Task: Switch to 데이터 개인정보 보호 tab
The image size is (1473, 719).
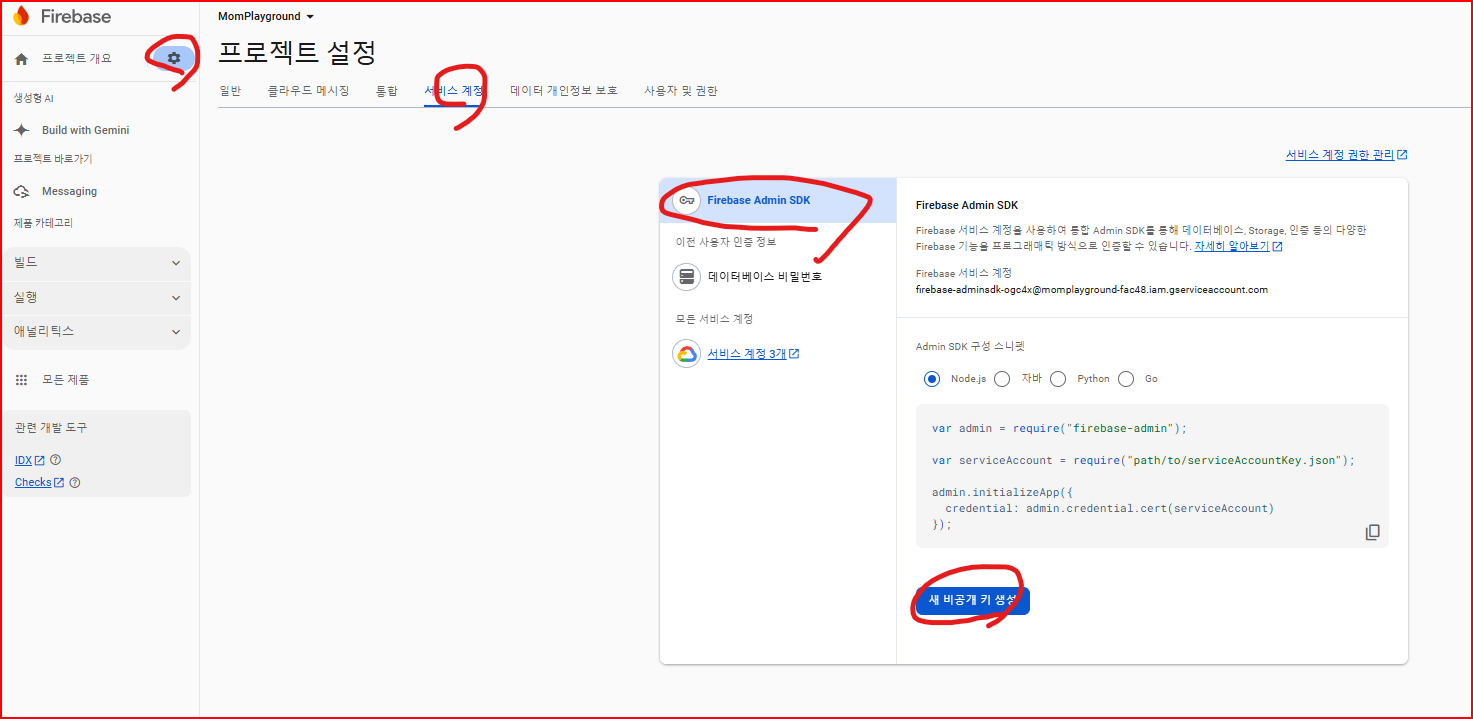Action: 564,91
